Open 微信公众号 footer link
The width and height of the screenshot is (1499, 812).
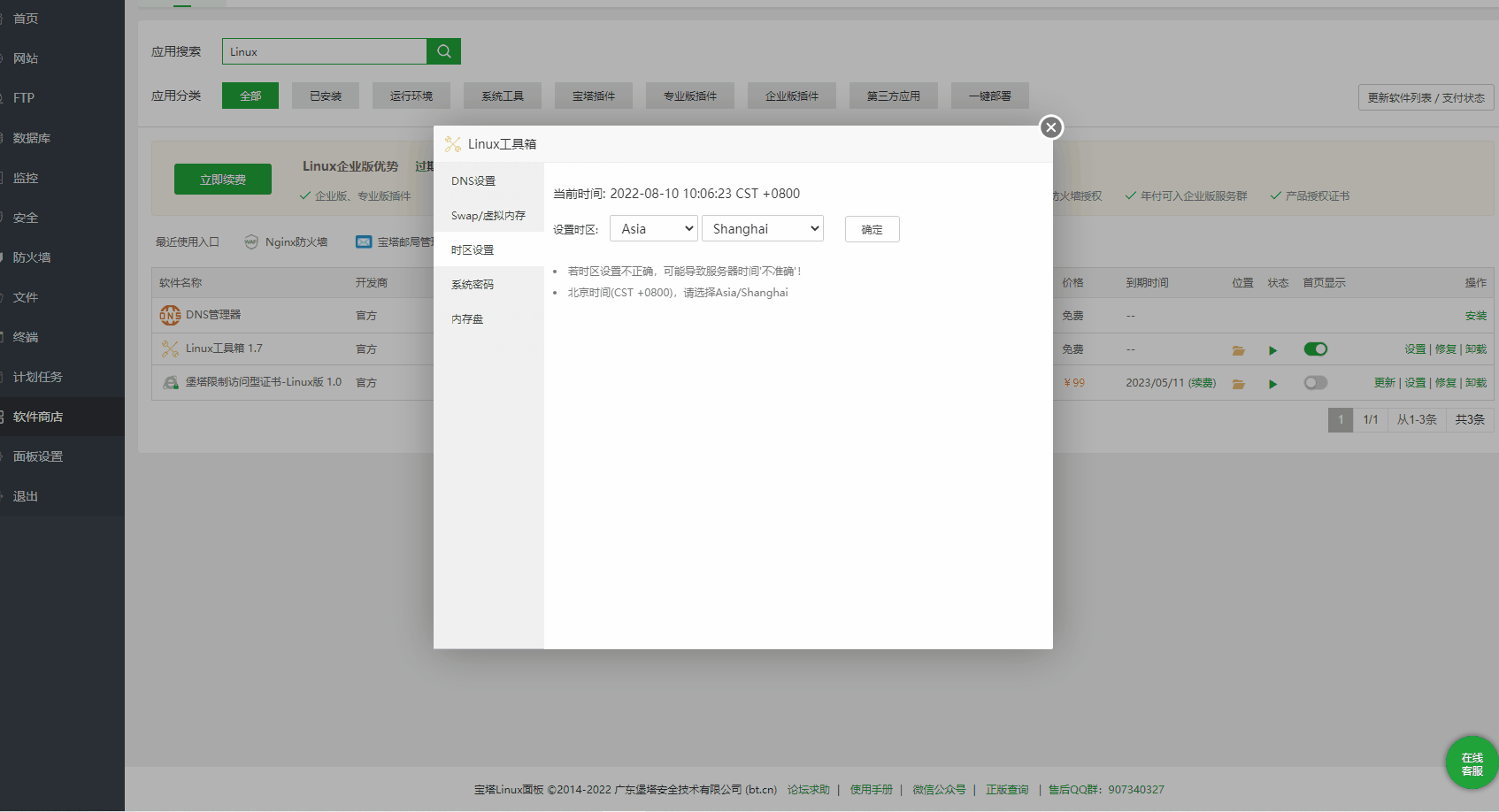[939, 790]
